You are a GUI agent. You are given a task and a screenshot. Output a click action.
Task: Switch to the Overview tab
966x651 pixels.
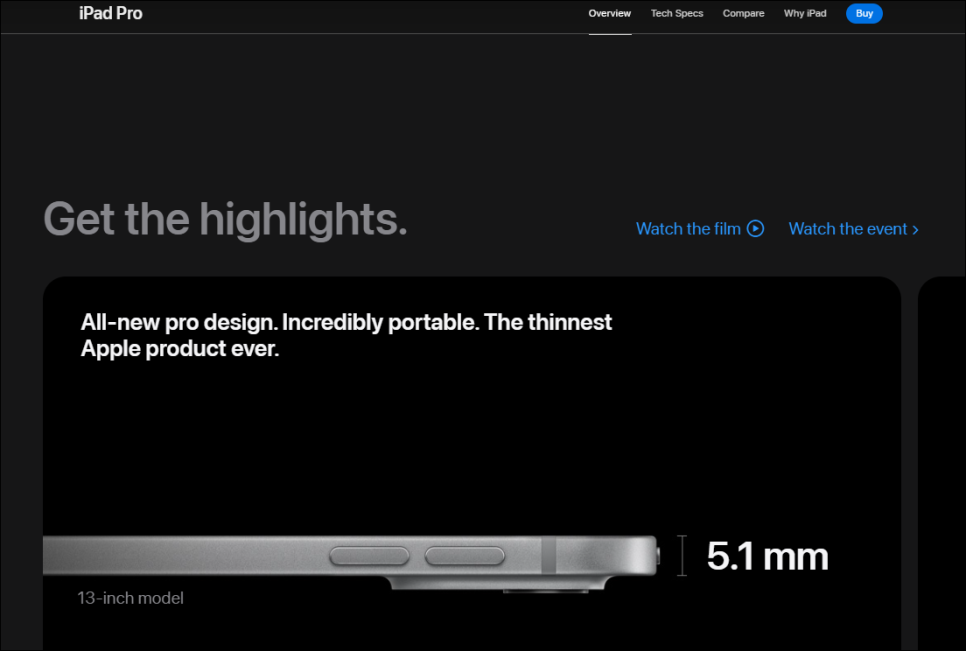click(x=610, y=14)
